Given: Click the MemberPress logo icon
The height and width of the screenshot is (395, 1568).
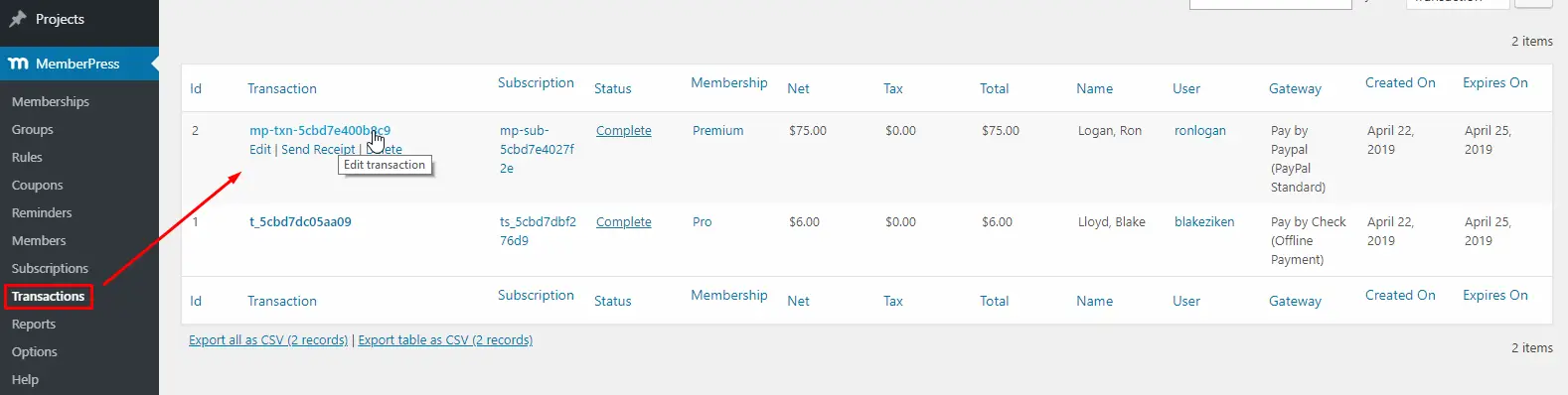Looking at the screenshot, I should coord(18,64).
